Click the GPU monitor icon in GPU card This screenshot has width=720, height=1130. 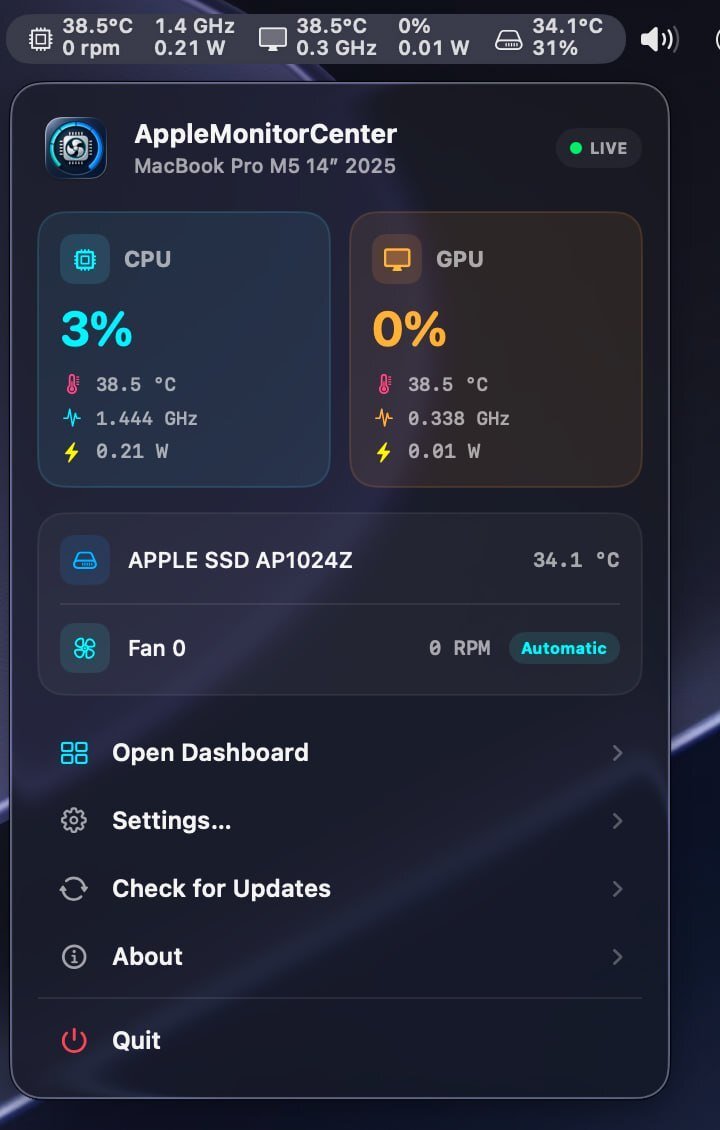tap(397, 259)
